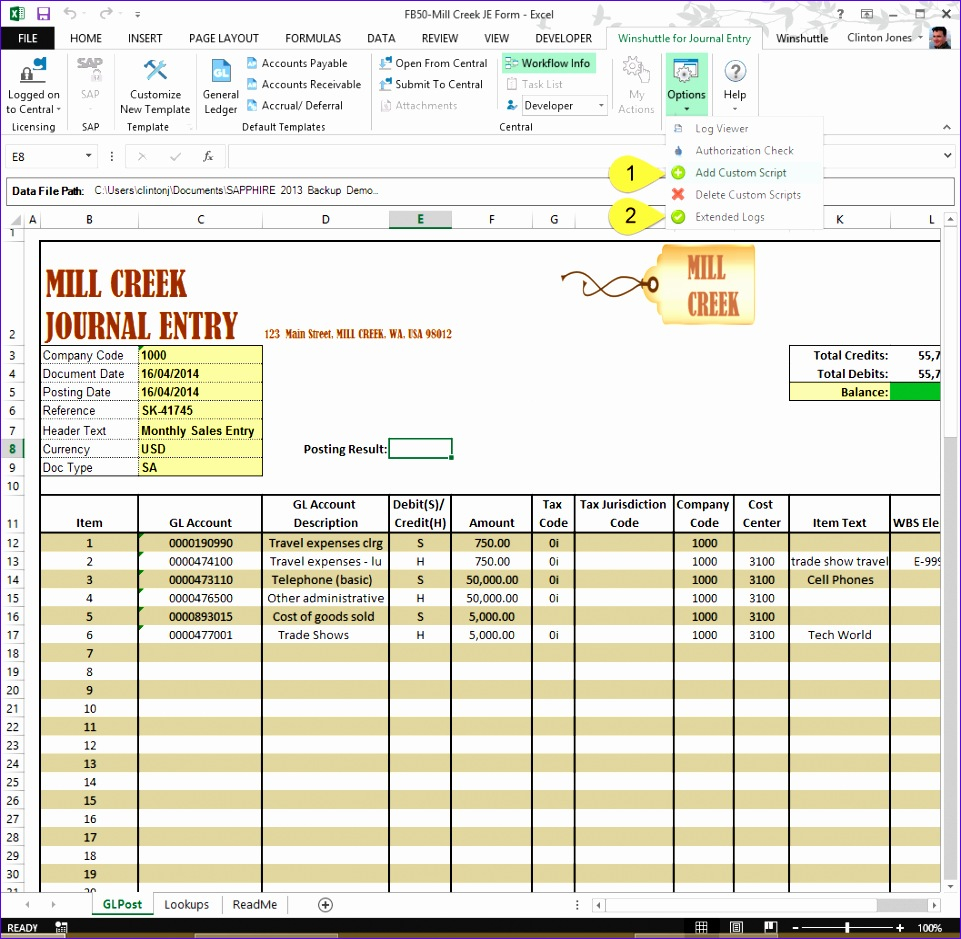Switch to the FORMULAS ribbon tab
Image resolution: width=961 pixels, height=939 pixels.
tap(313, 38)
